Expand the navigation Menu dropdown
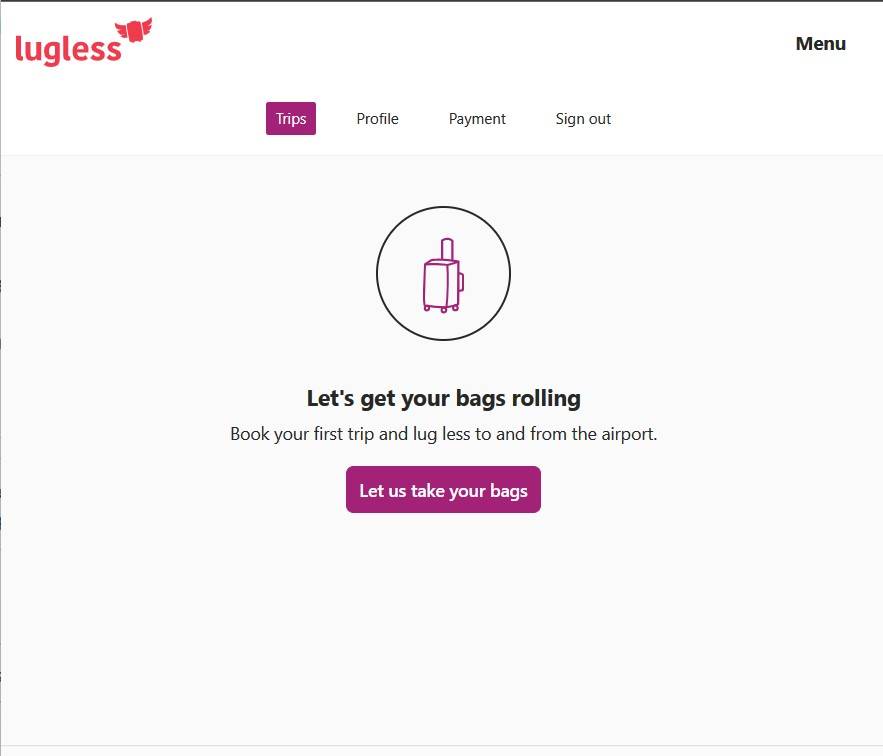The image size is (883, 756). [x=820, y=43]
